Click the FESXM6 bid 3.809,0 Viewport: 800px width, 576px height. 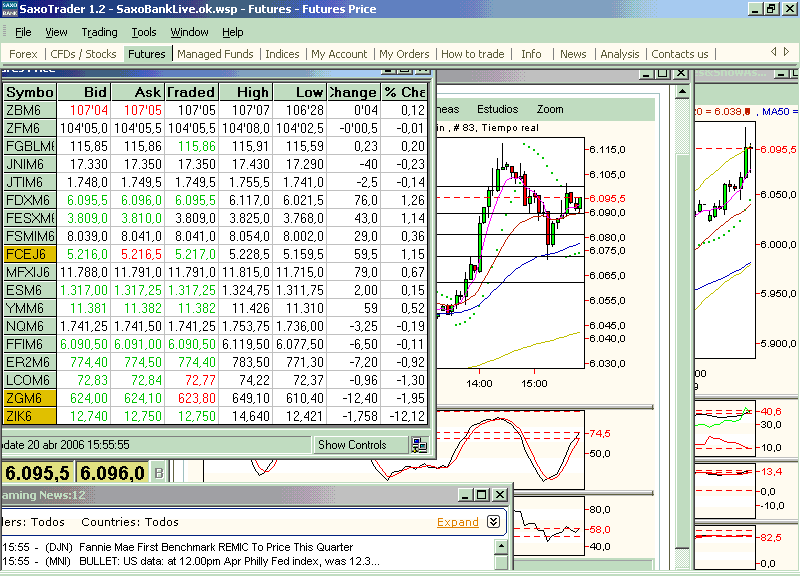coord(84,218)
